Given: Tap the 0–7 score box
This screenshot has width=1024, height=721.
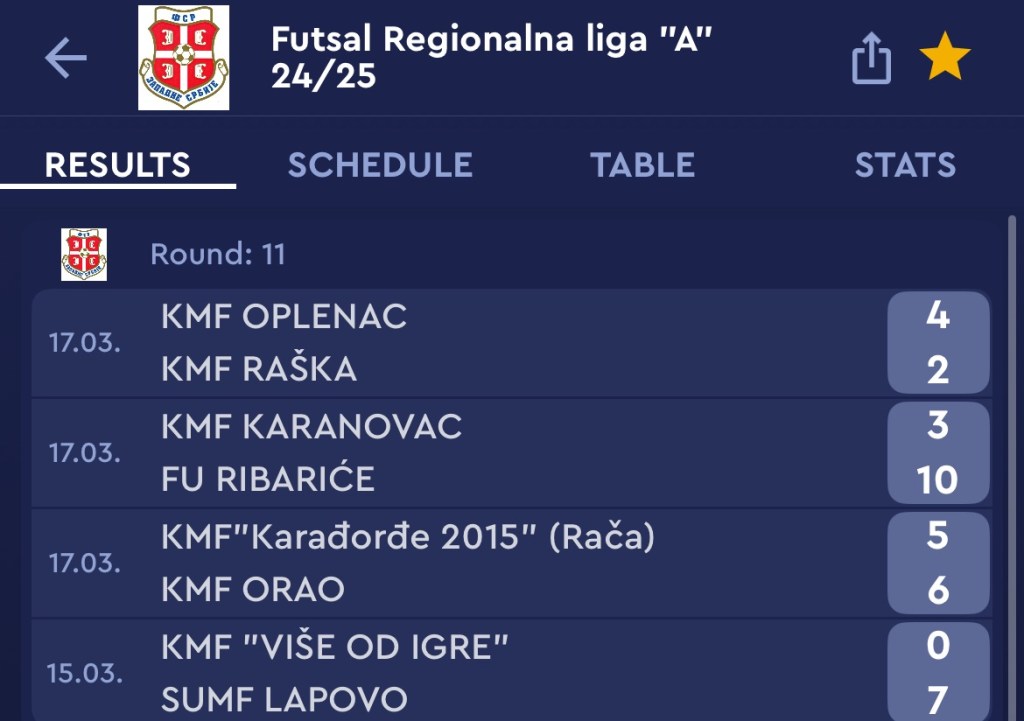Looking at the screenshot, I should [x=937, y=672].
